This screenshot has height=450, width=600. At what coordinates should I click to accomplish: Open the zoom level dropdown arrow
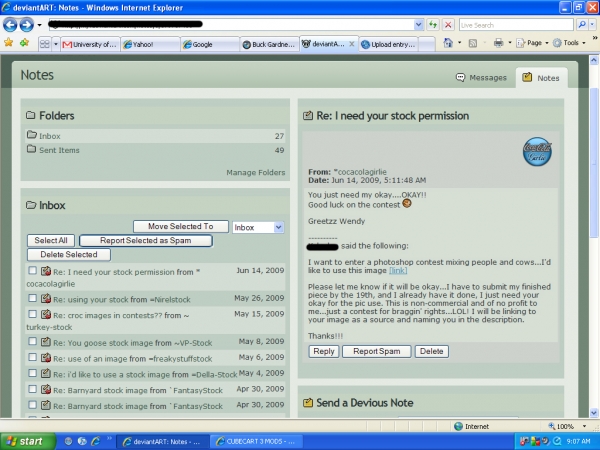[584, 426]
